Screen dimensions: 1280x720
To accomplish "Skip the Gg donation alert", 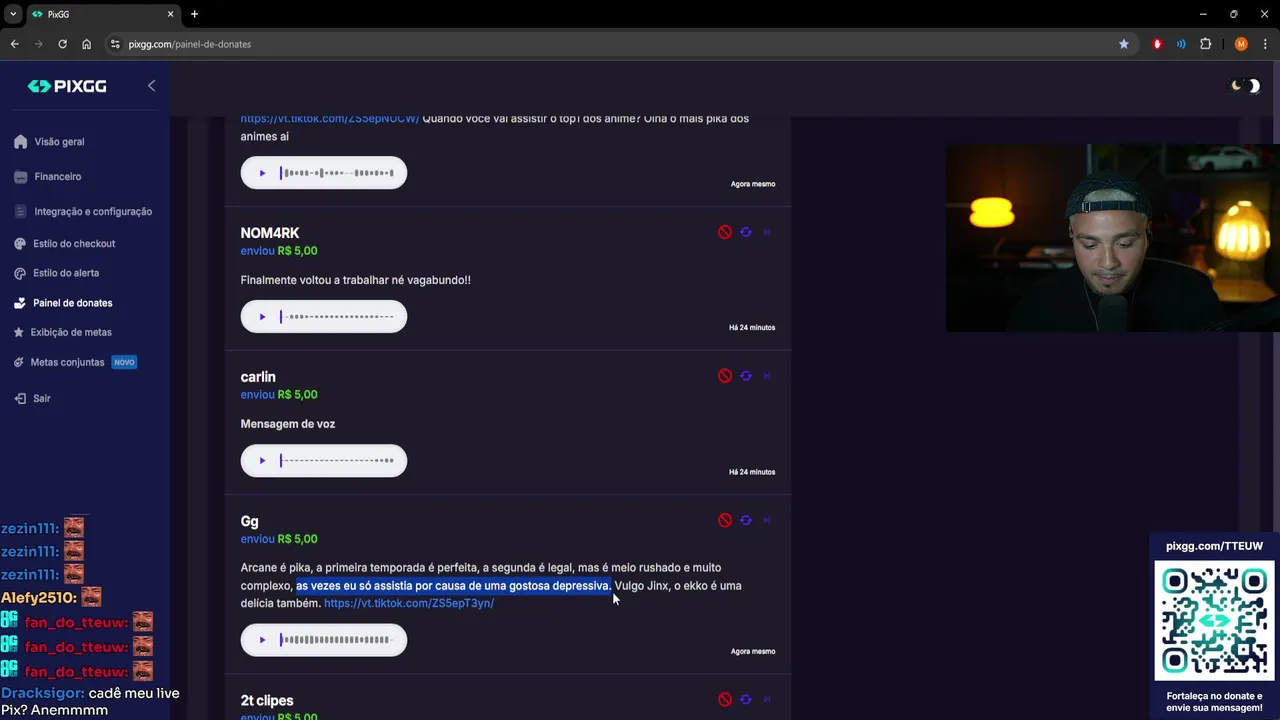I will (767, 520).
